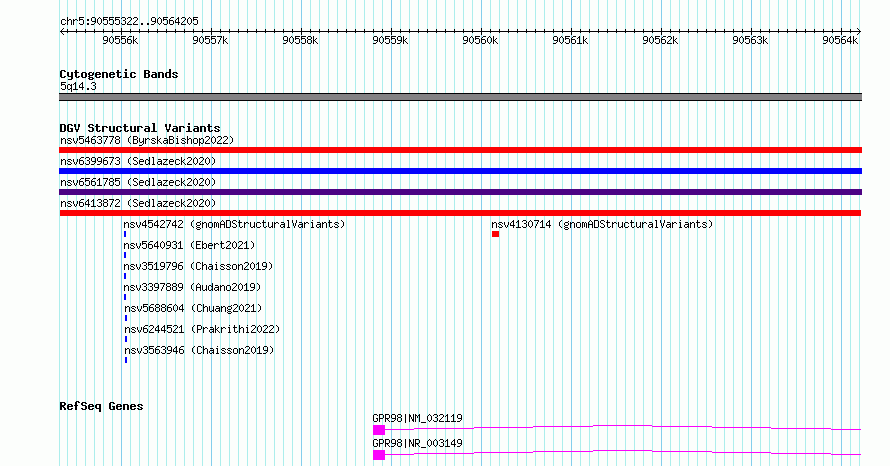890x466 pixels.
Task: Click the blue marker under nsv3519796
Action: (125, 276)
